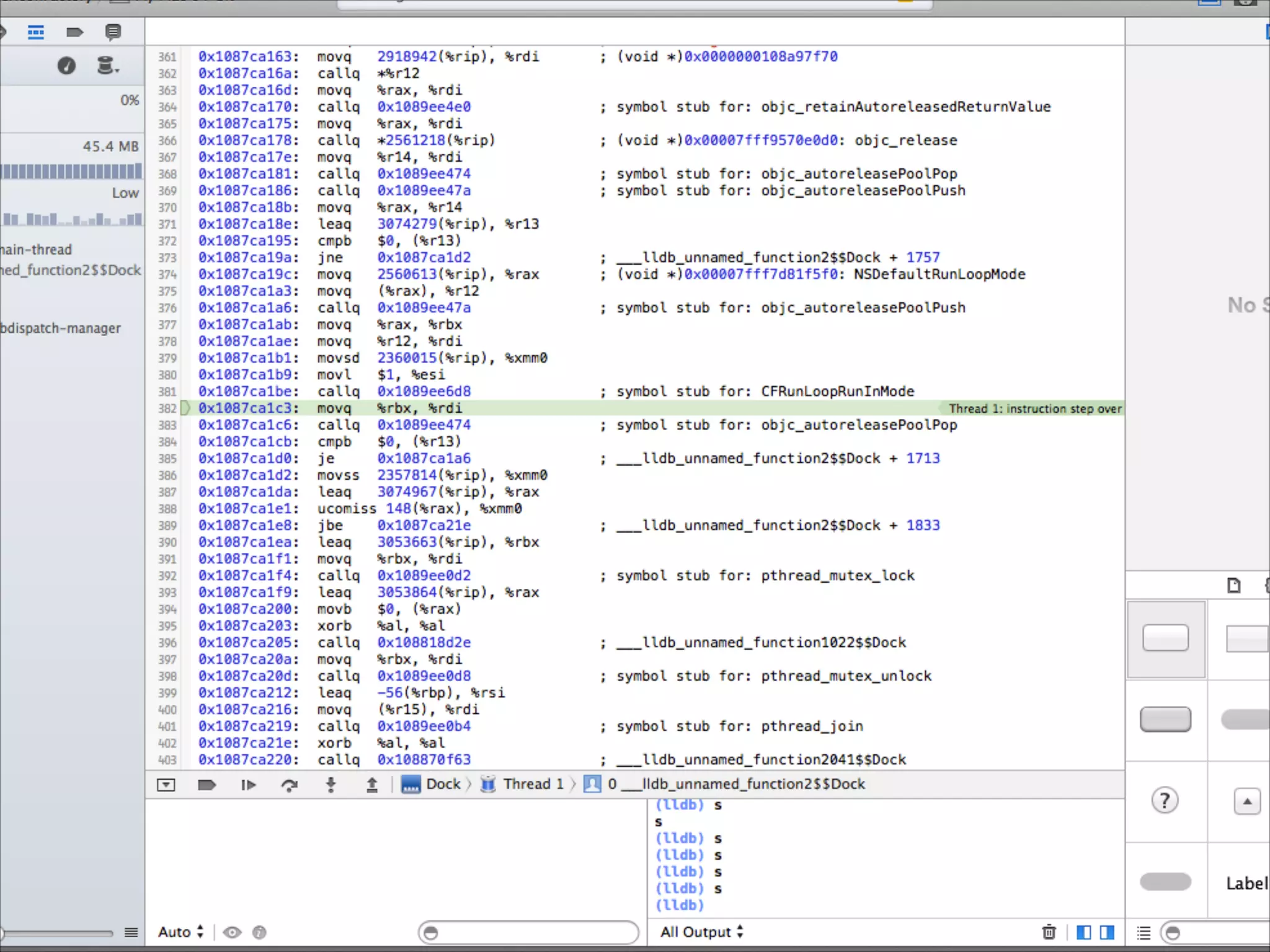Click Dock process in the jump bar
The height and width of the screenshot is (952, 1270).
coord(442,784)
